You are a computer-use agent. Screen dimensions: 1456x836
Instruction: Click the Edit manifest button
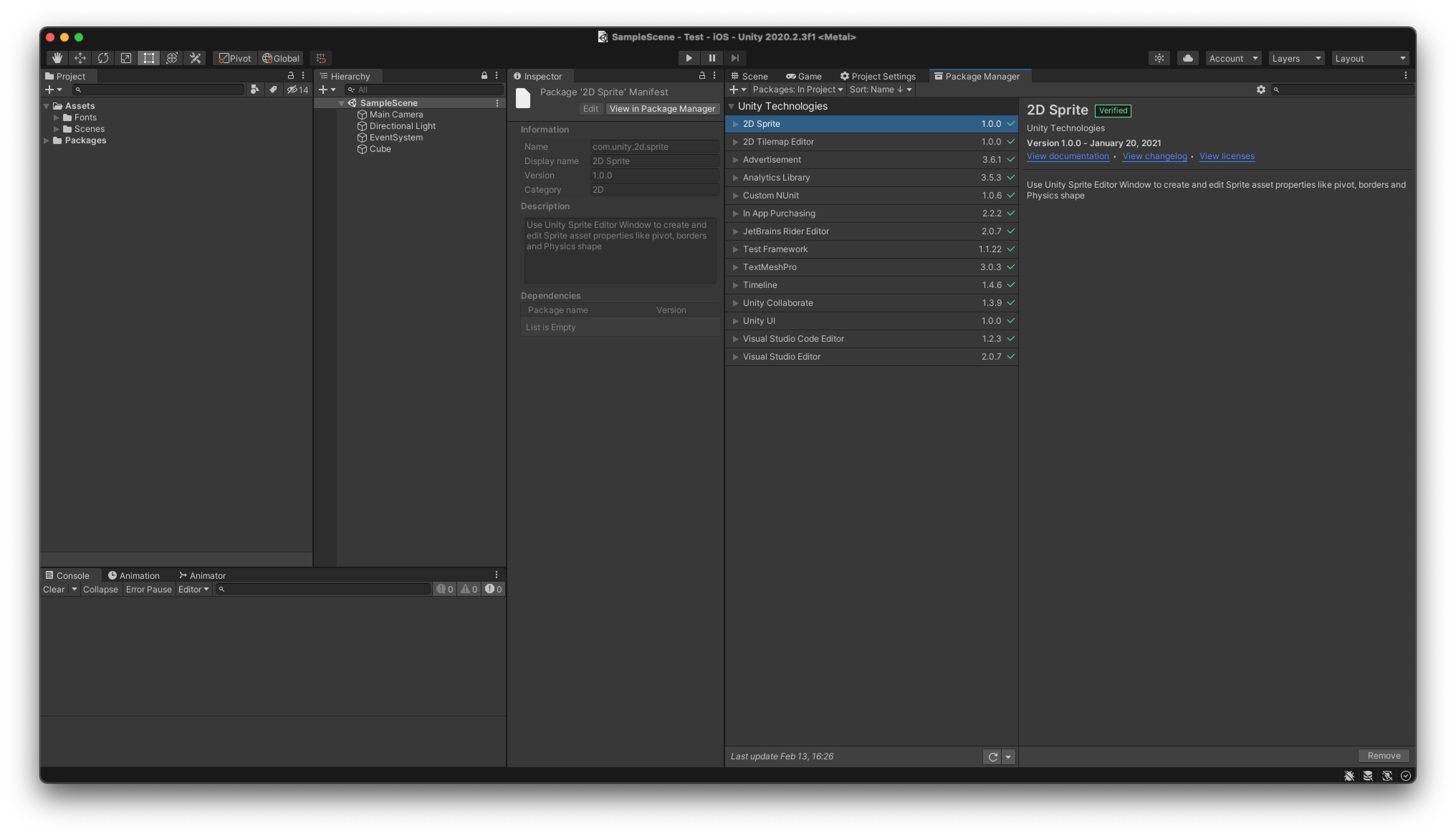(590, 109)
